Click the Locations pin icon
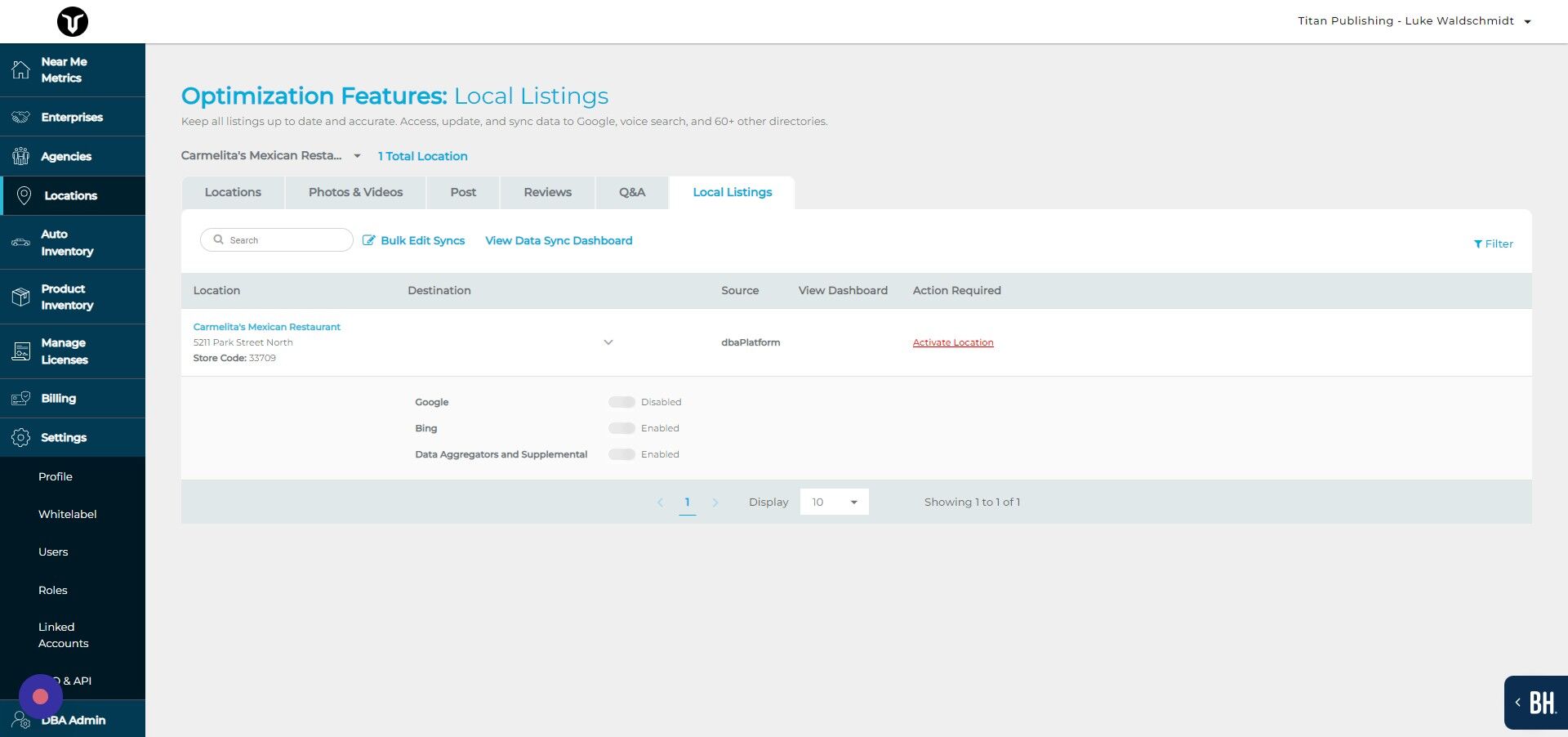The height and width of the screenshot is (737, 1568). [x=24, y=195]
